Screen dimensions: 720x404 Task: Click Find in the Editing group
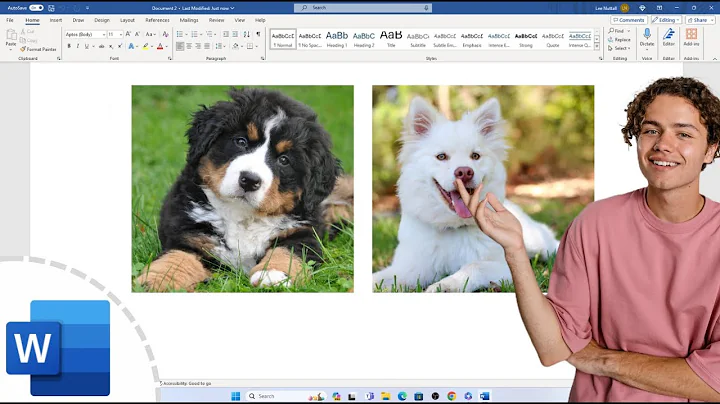(619, 31)
